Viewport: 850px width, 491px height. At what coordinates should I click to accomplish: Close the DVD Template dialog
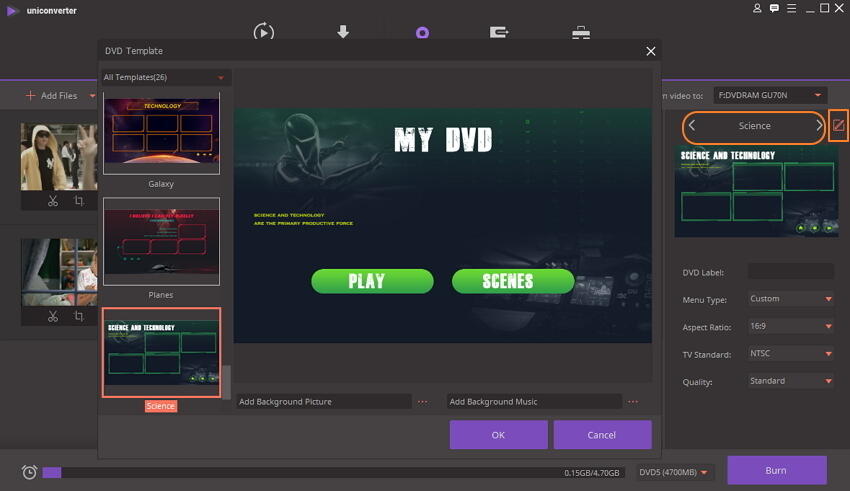(x=651, y=51)
